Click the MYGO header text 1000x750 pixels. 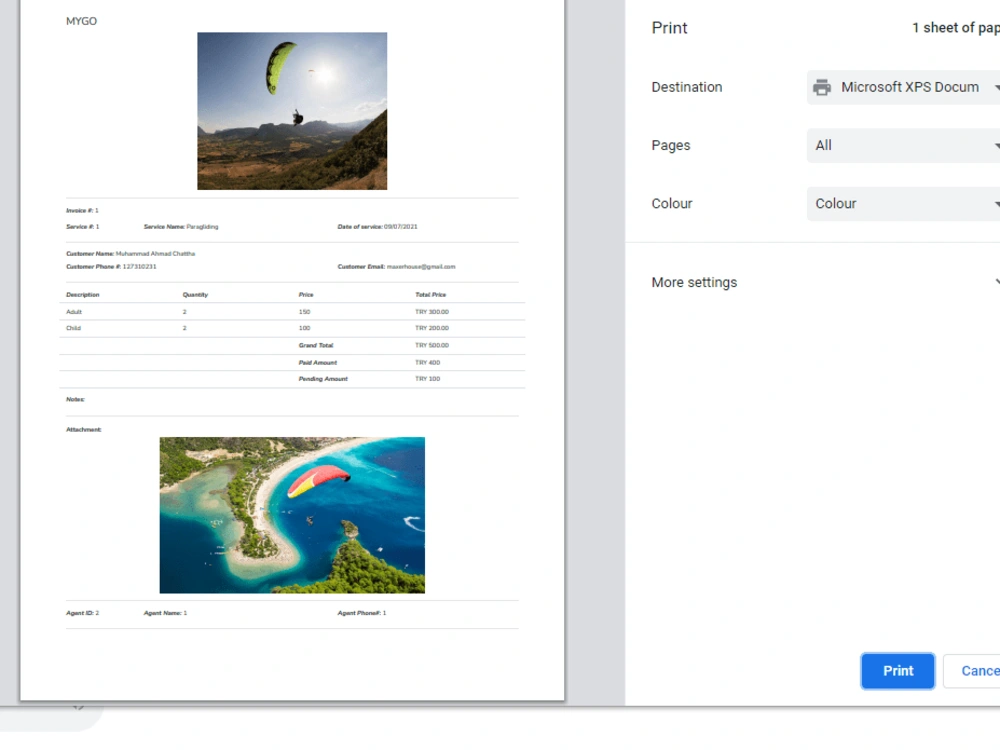[82, 21]
